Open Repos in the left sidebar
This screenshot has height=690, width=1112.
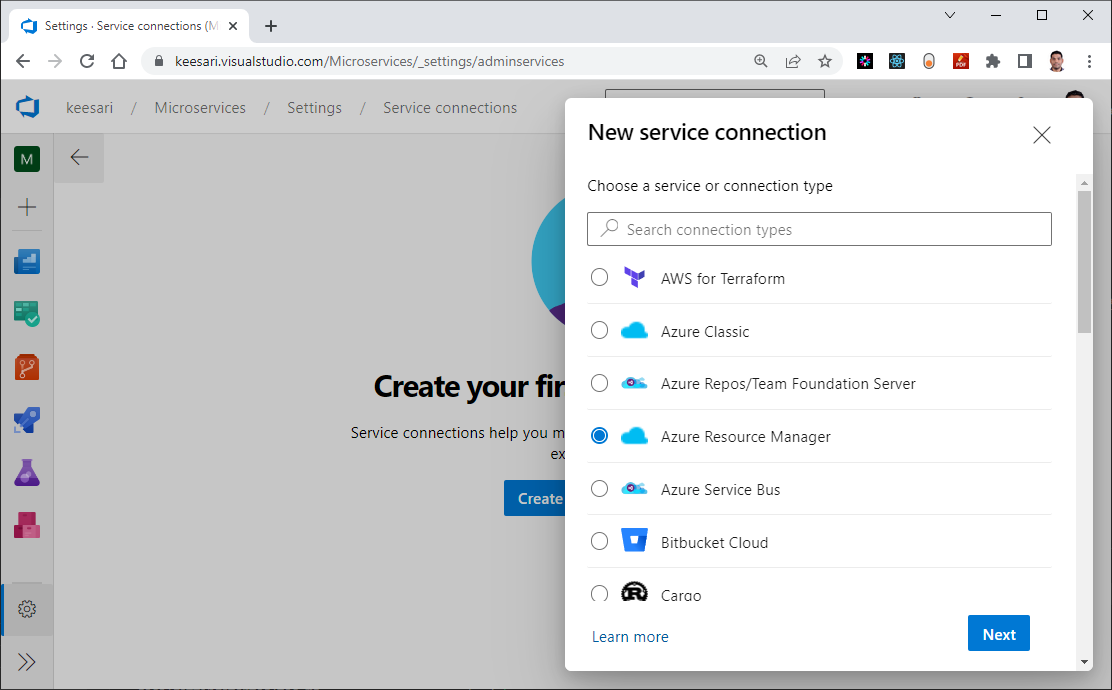click(x=27, y=367)
